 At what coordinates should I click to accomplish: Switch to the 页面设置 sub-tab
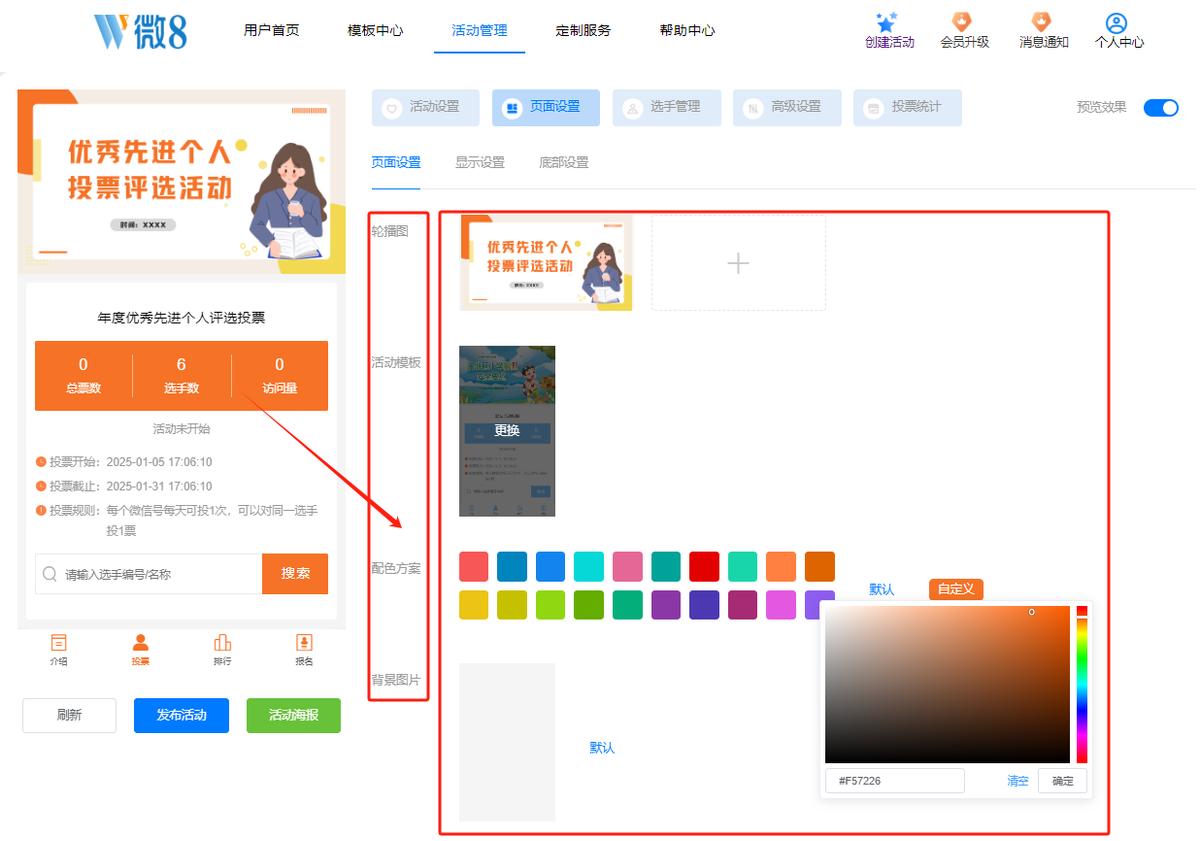(x=396, y=162)
